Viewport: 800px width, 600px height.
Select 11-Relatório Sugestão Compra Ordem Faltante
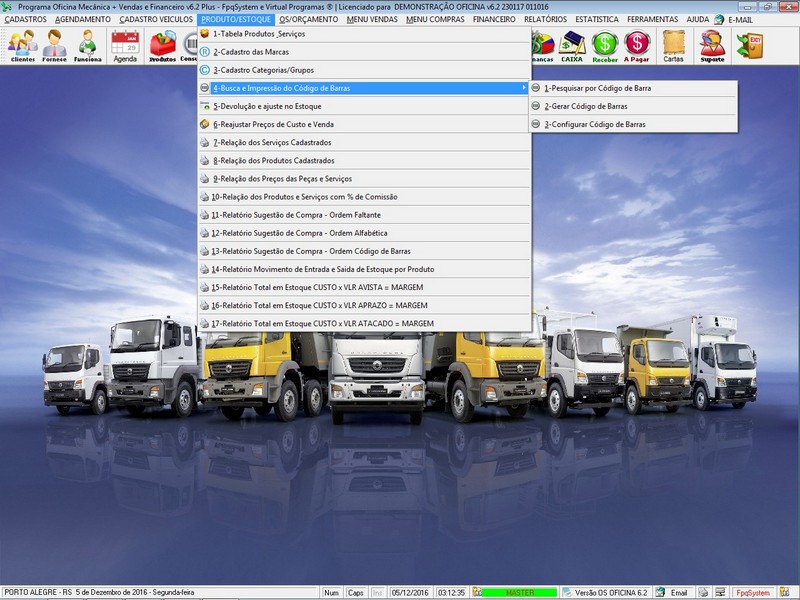[364, 215]
